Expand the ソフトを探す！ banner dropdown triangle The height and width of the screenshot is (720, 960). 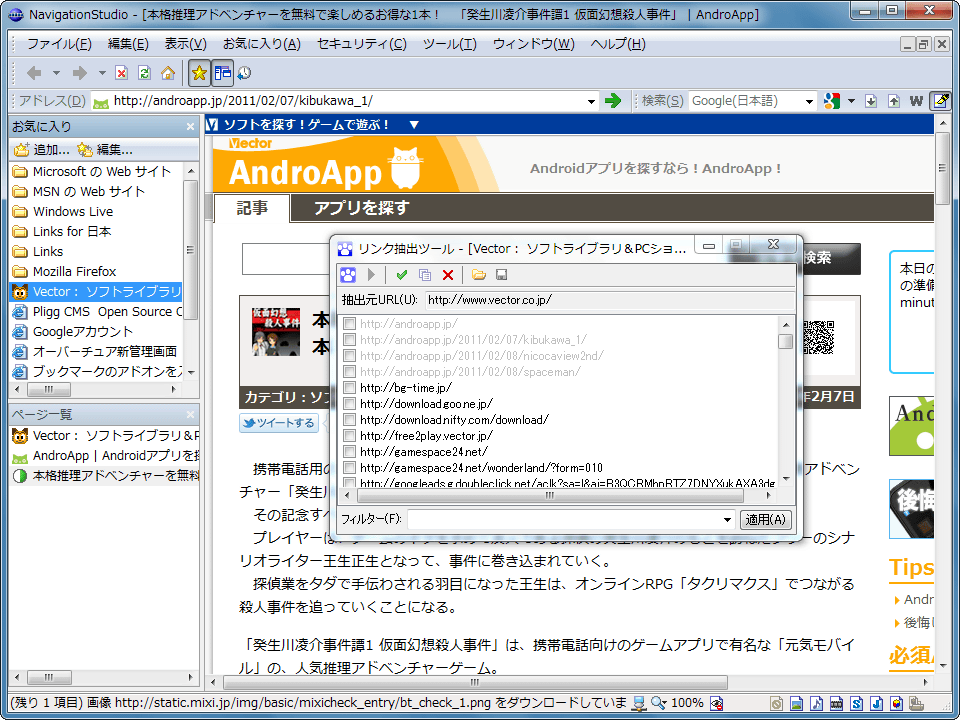pos(414,125)
